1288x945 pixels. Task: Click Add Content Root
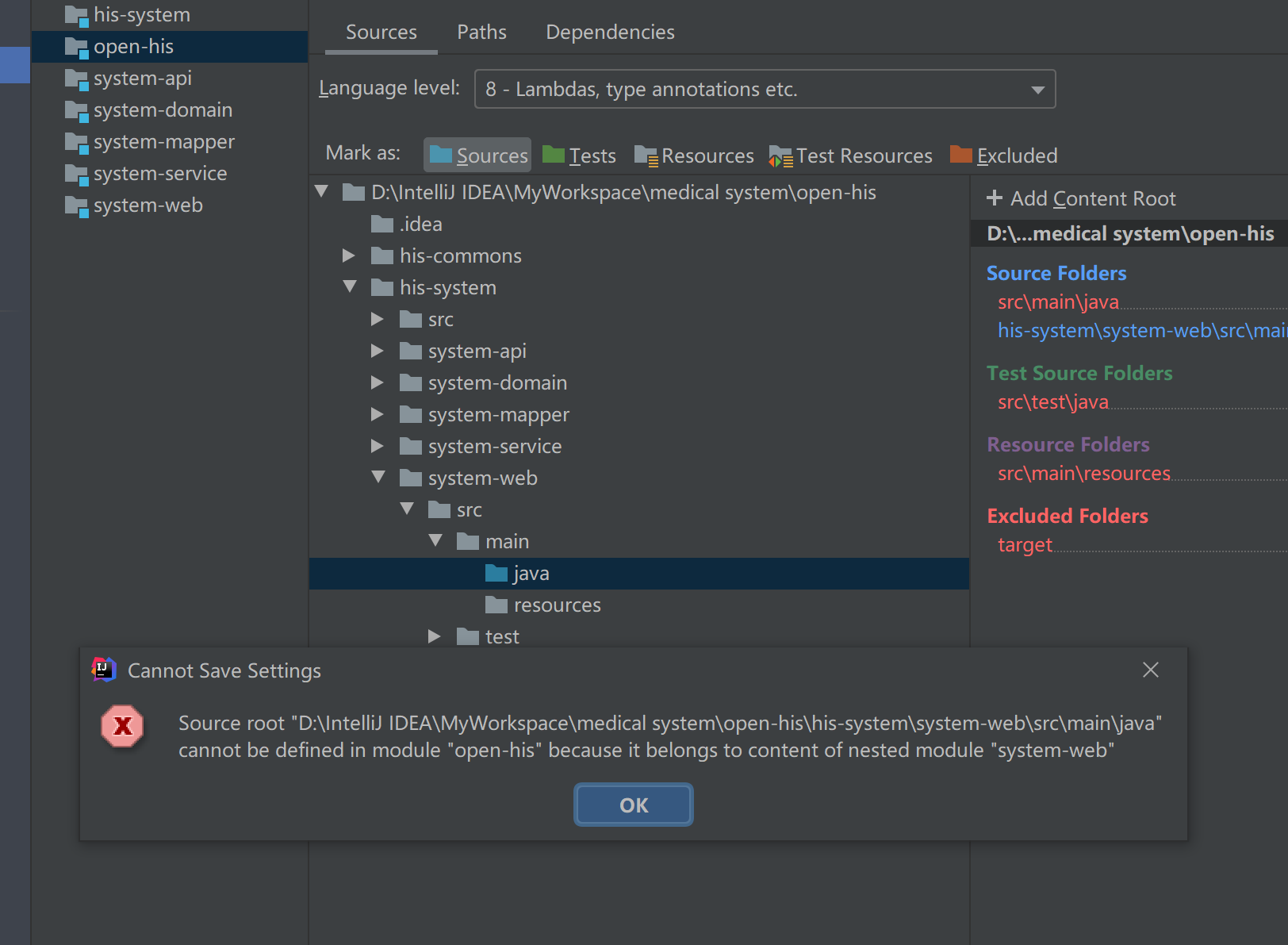(1081, 198)
